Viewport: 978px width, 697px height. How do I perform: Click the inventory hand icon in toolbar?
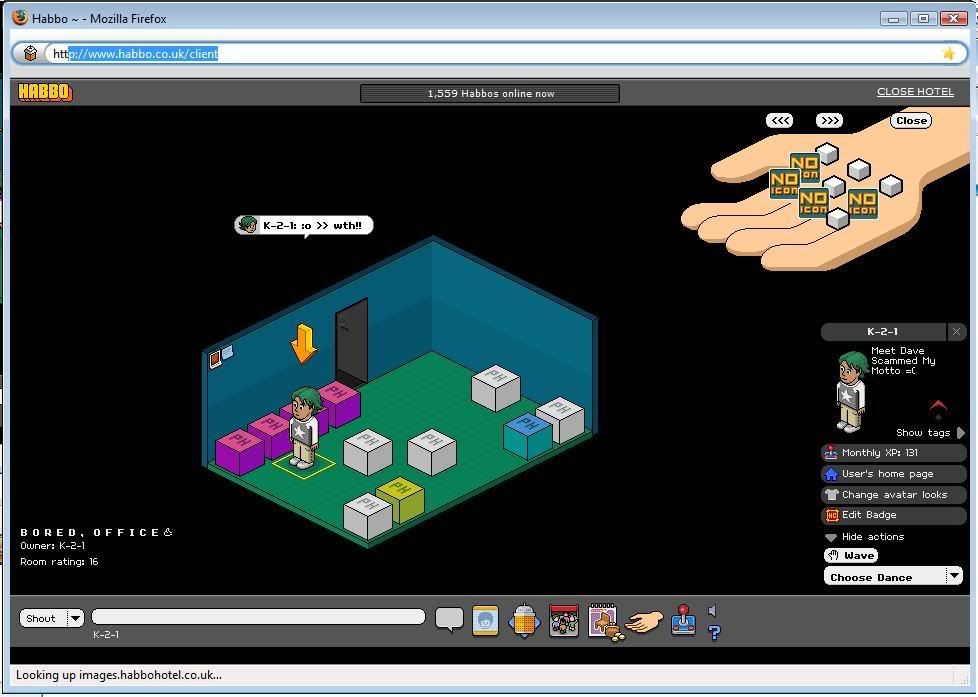click(644, 622)
